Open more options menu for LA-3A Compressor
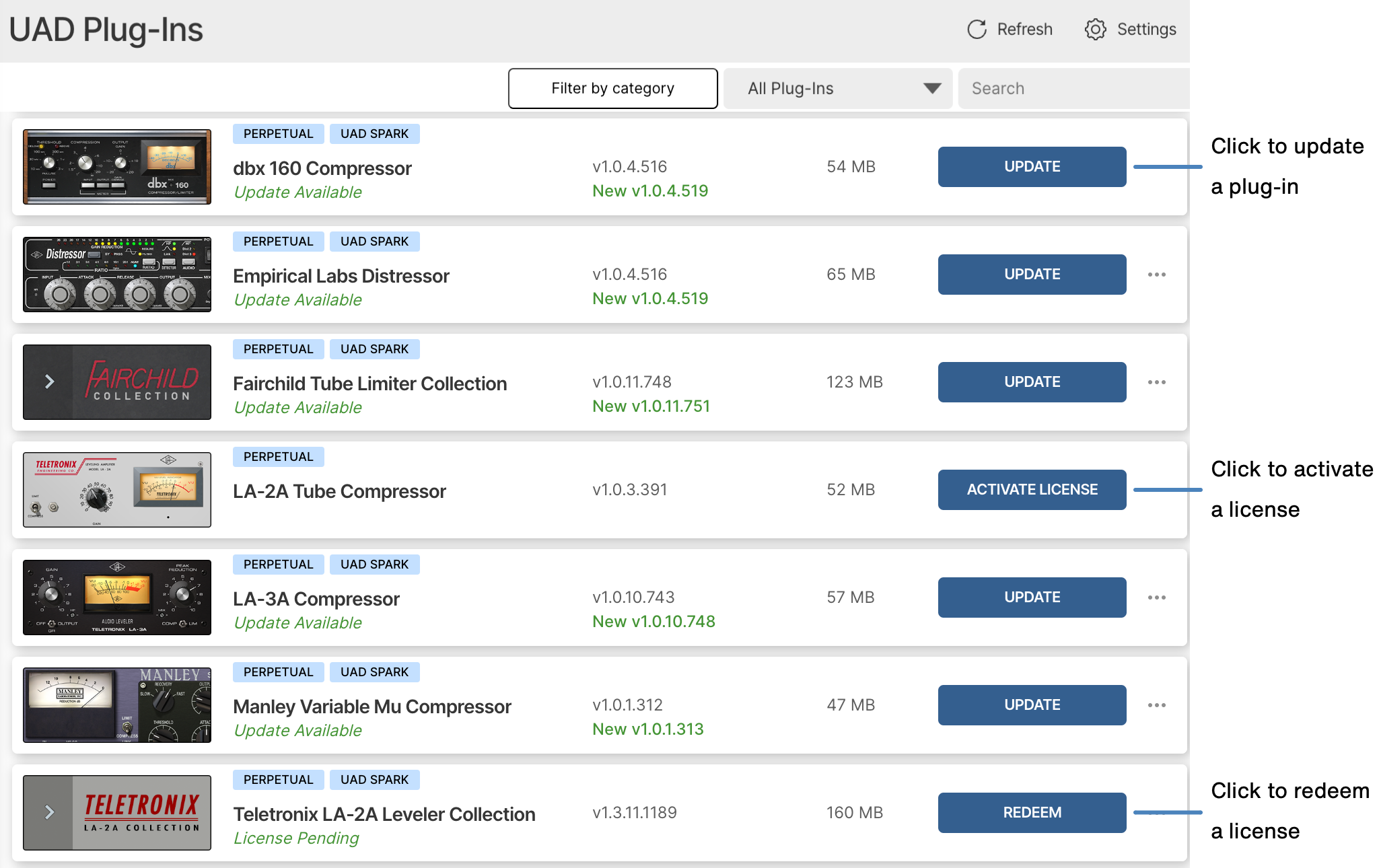The width and height of the screenshot is (1377, 868). point(1156,598)
